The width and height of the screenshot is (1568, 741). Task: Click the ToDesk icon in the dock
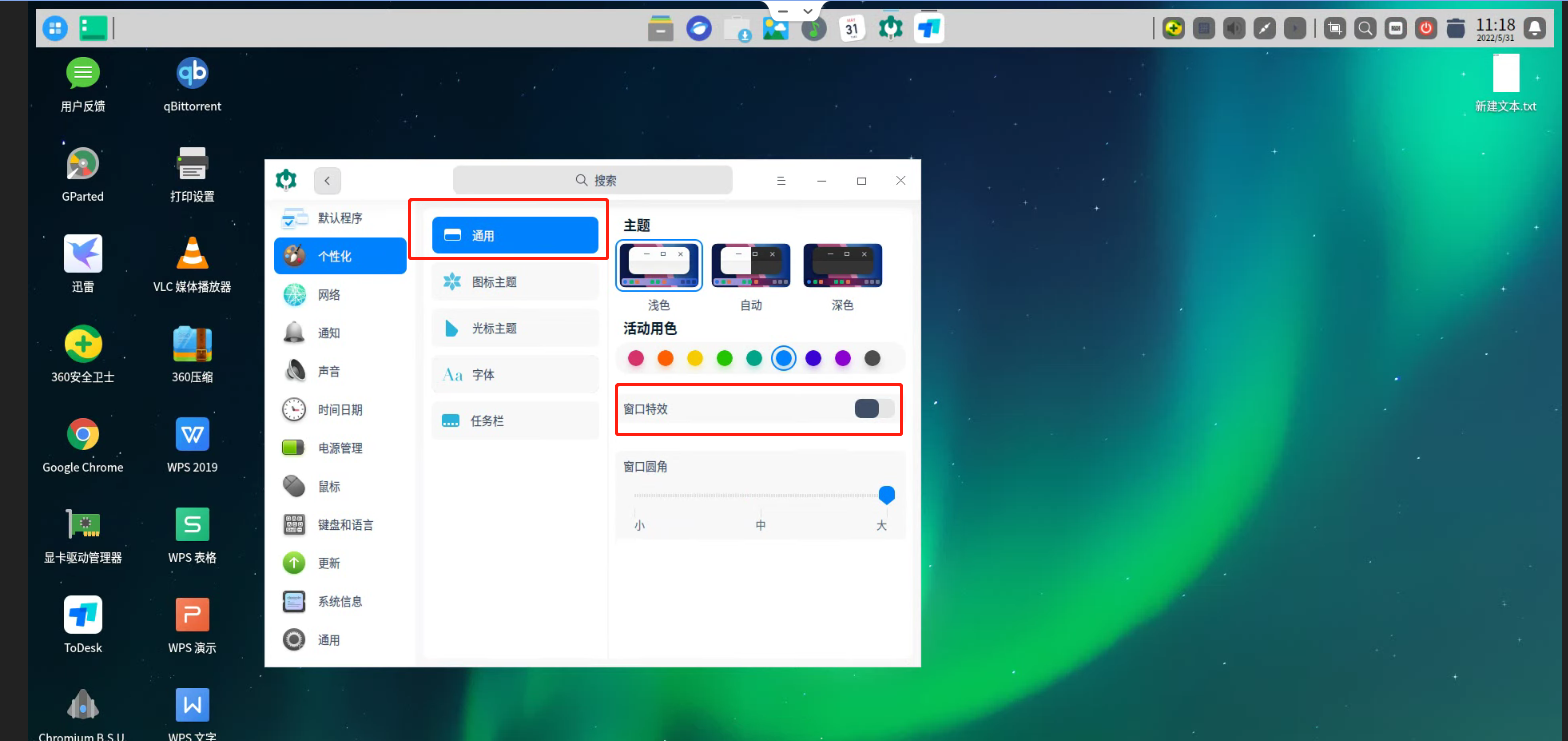929,28
